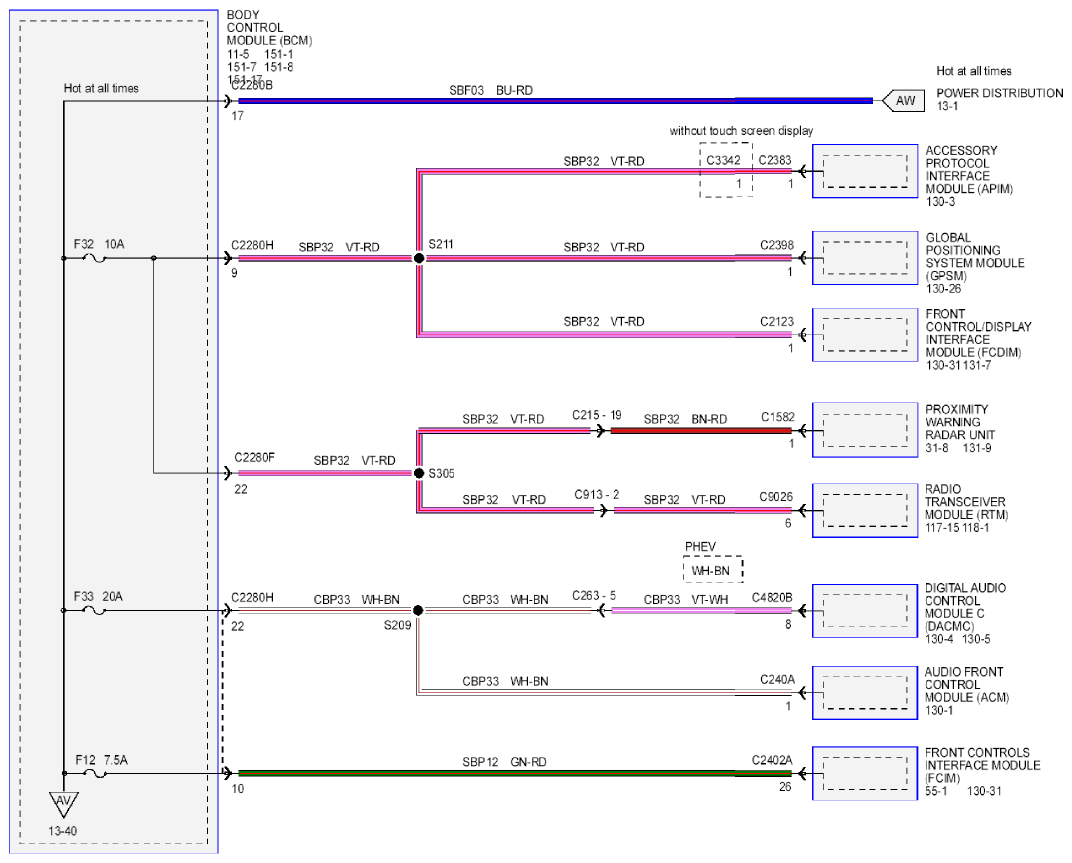Click the C1582 connector label
This screenshot has height=863, width=1072.
pyautogui.click(x=778, y=417)
